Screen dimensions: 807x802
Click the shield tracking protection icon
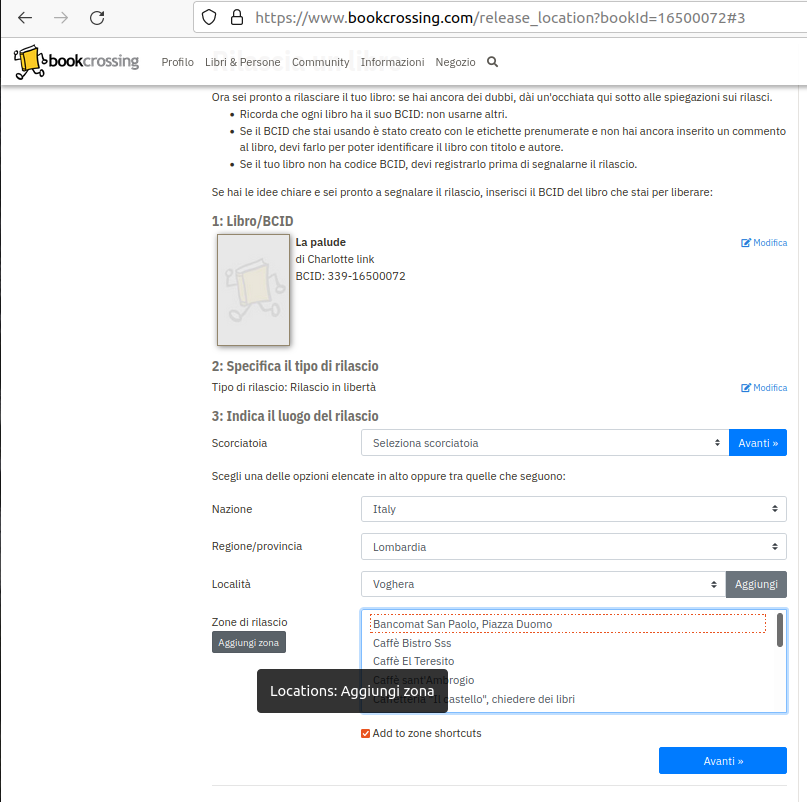[209, 17]
